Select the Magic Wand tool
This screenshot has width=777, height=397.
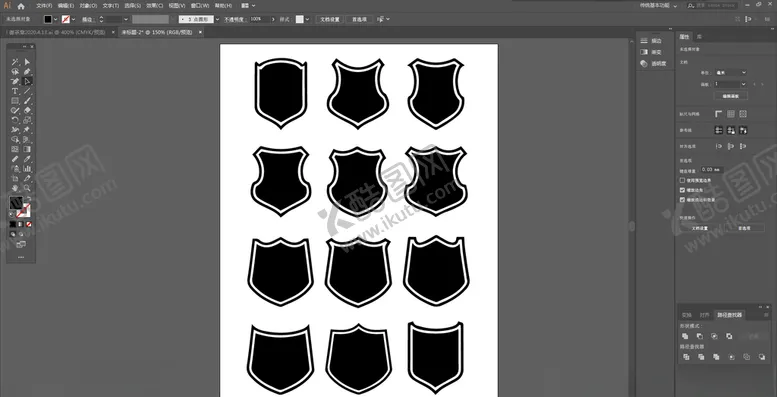click(x=15, y=62)
